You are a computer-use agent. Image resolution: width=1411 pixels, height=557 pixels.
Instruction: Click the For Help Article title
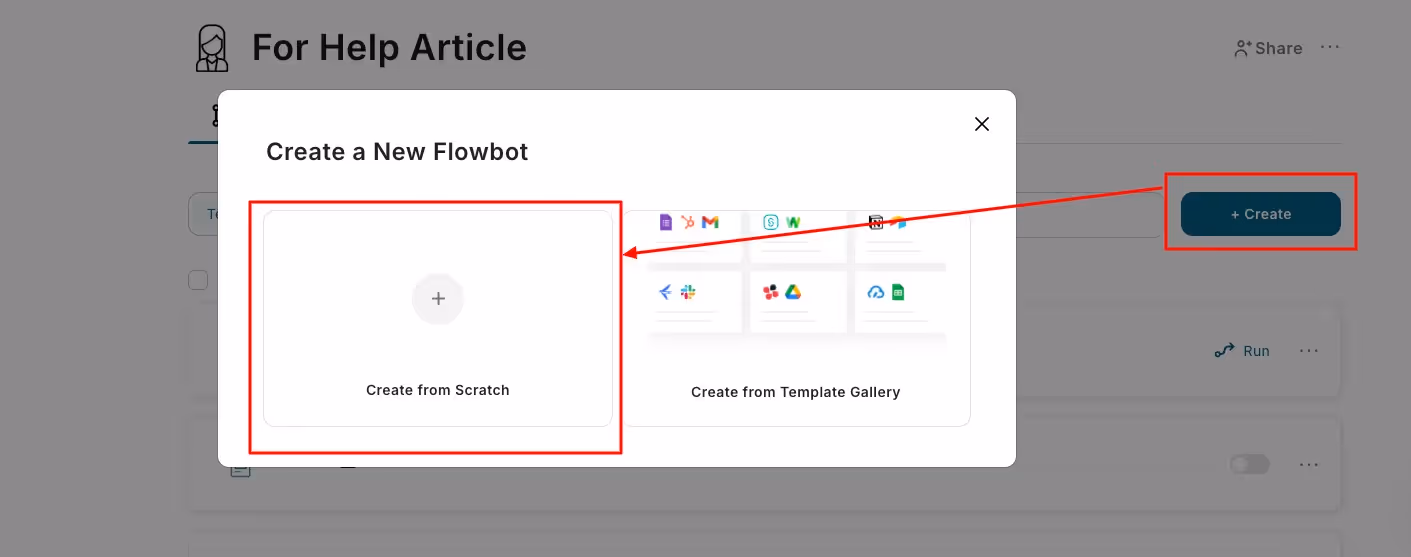pos(389,47)
